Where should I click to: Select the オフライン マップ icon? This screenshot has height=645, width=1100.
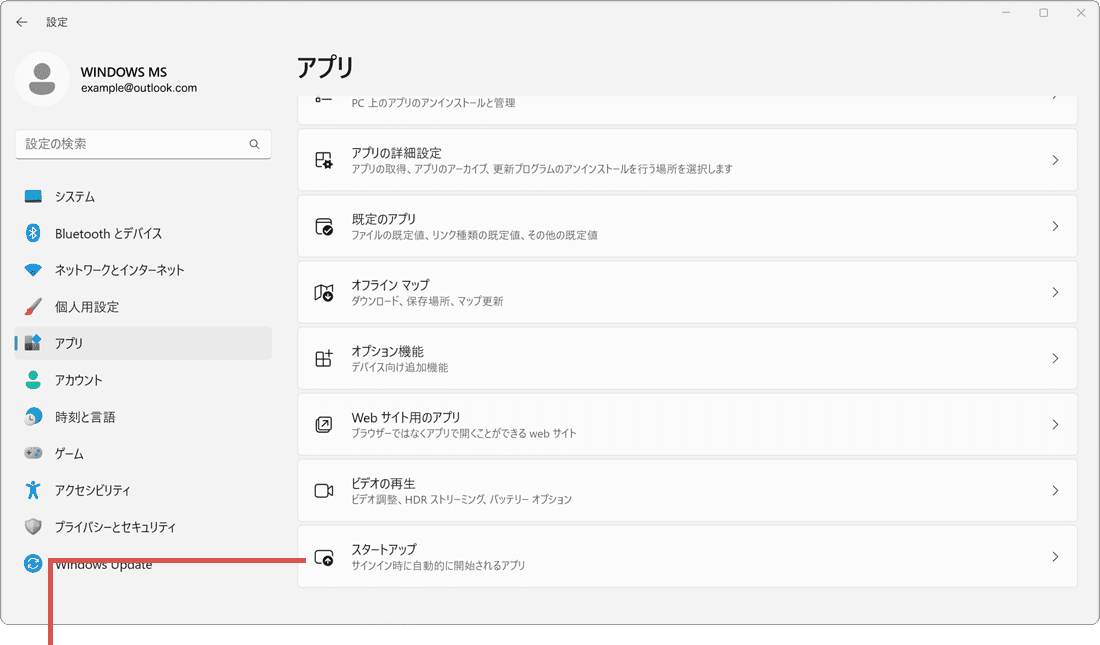pyautogui.click(x=324, y=291)
